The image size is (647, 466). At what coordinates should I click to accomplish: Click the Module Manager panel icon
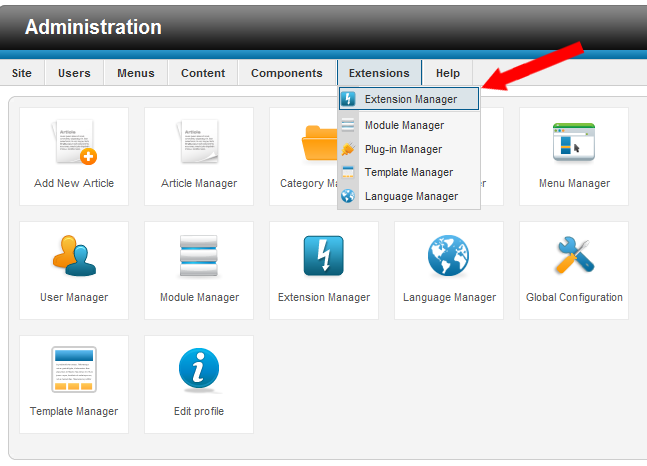pyautogui.click(x=199, y=257)
